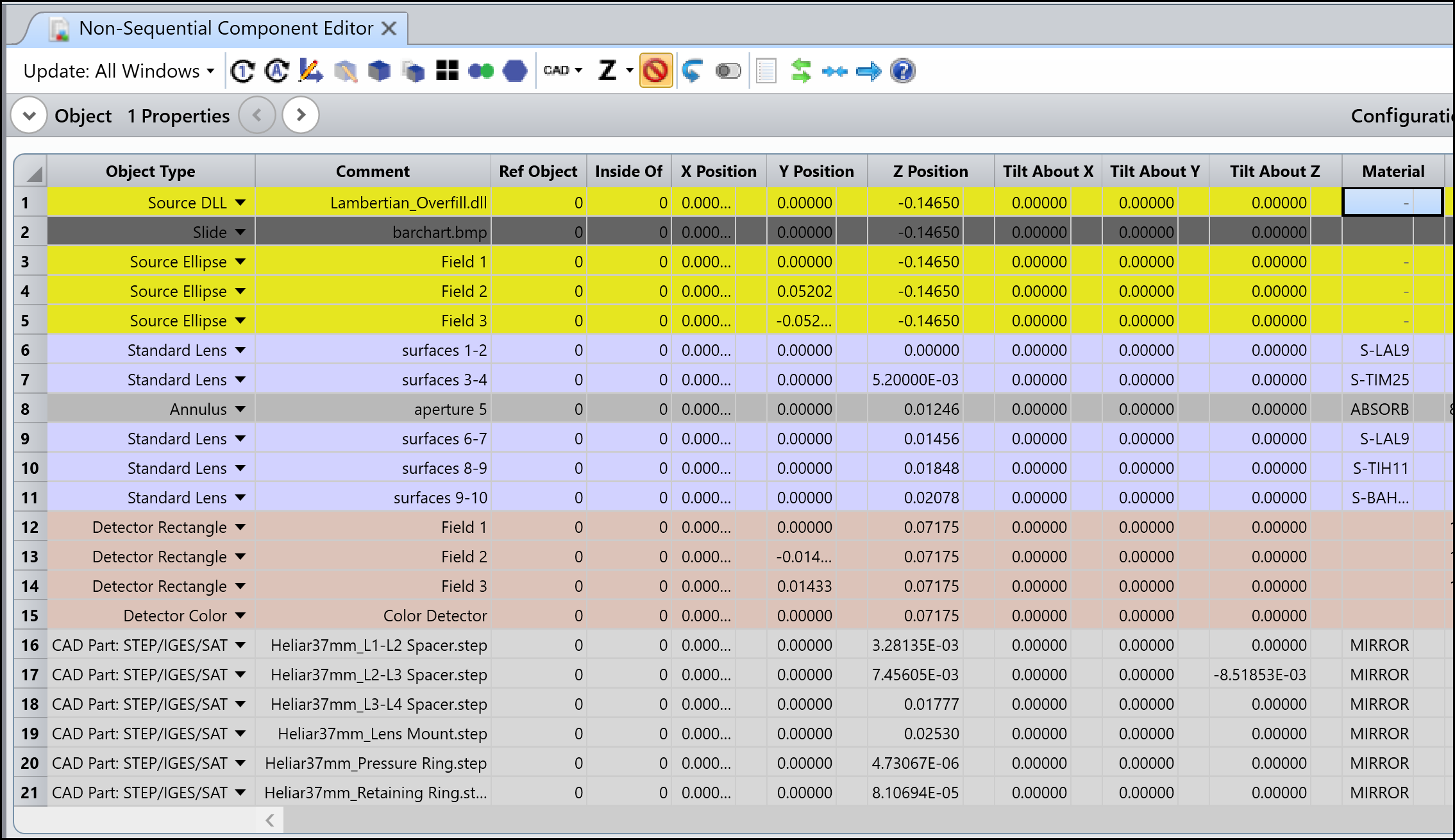Viewport: 1455px width, 840px height.
Task: Open the Z tool dropdown arrow
Action: [630, 71]
